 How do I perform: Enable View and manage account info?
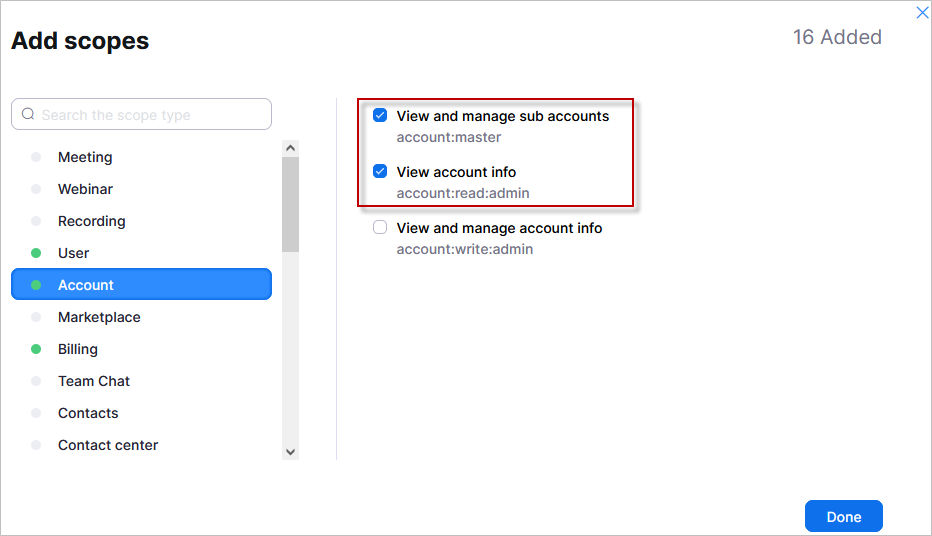(x=380, y=228)
